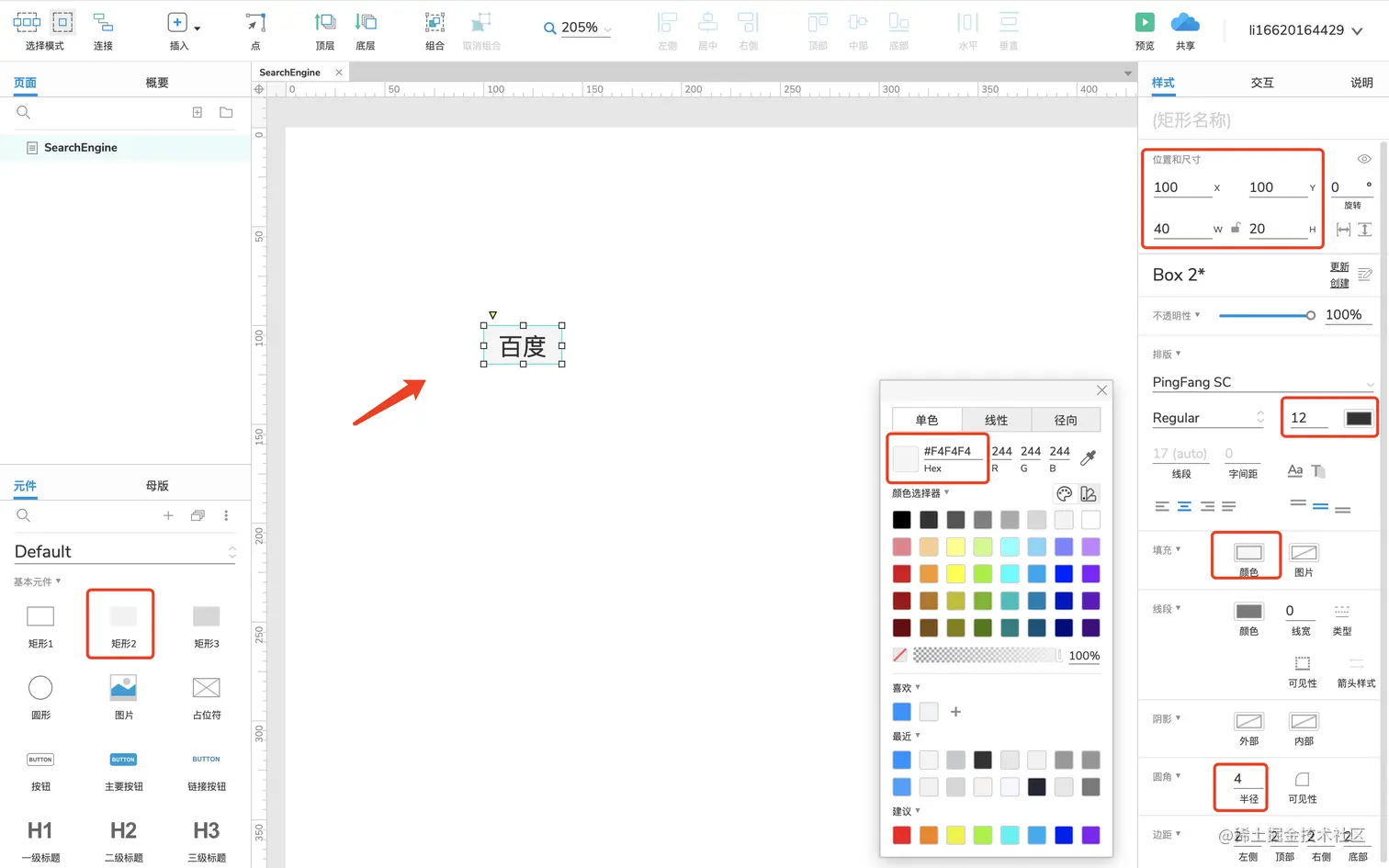
Task: Distribute widgets with 水平 icon
Action: pyautogui.click(x=968, y=23)
